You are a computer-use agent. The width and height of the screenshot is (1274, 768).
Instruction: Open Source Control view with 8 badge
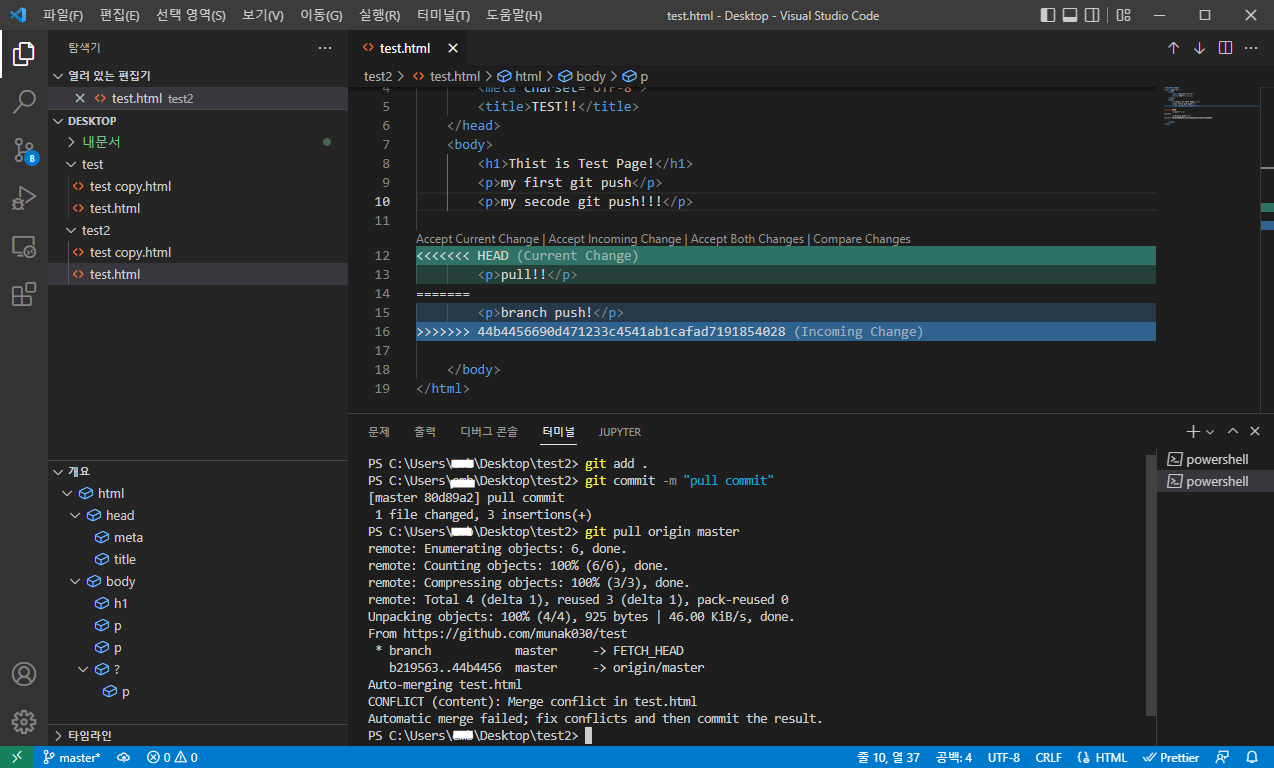pyautogui.click(x=24, y=151)
